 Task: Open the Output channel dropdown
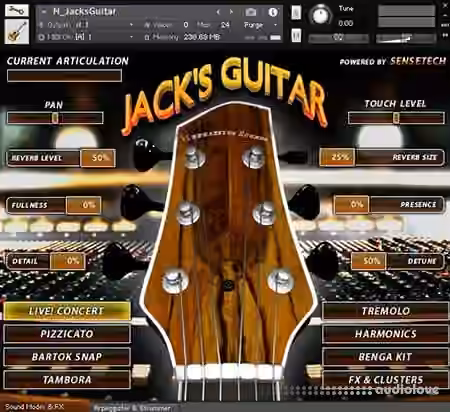(131, 25)
